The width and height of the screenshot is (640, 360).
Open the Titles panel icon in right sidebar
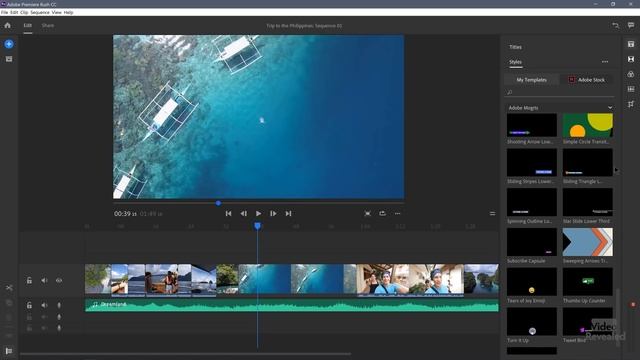click(631, 44)
